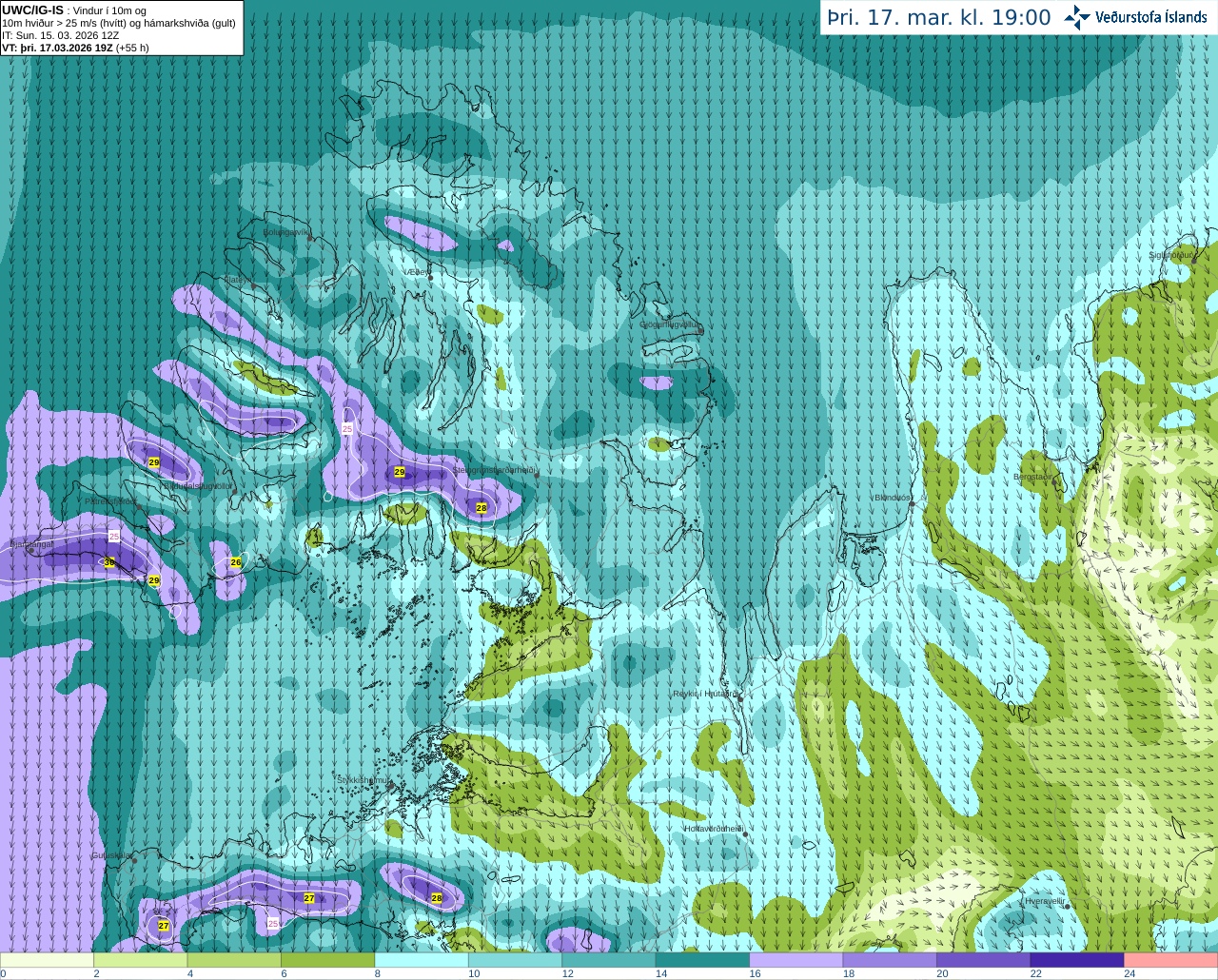Click the 'UWC/IG-IS : Vindur í 10m og' title
Viewport: 1218px width, 980px height.
74,10
